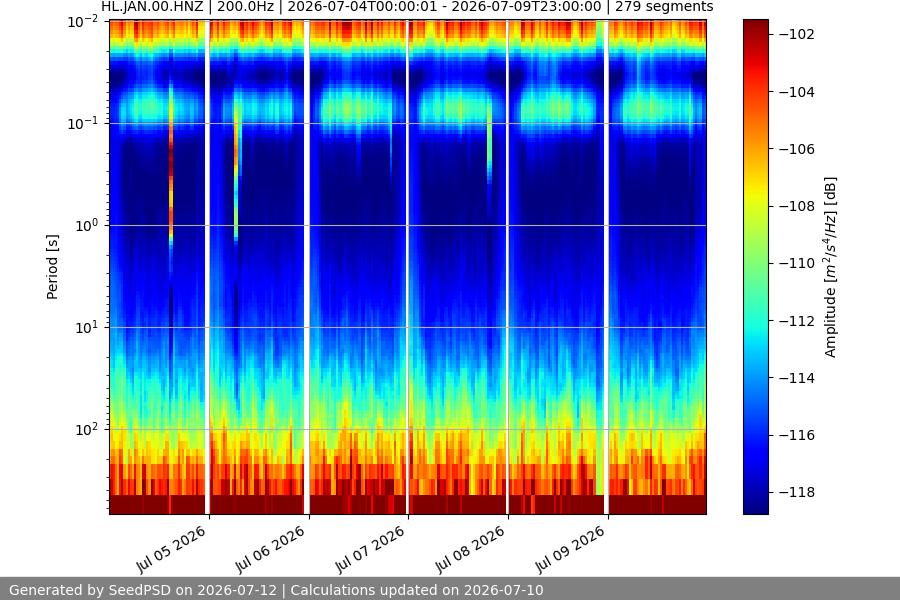
Task: Click the −114 colorbar tick label
Action: (797, 378)
